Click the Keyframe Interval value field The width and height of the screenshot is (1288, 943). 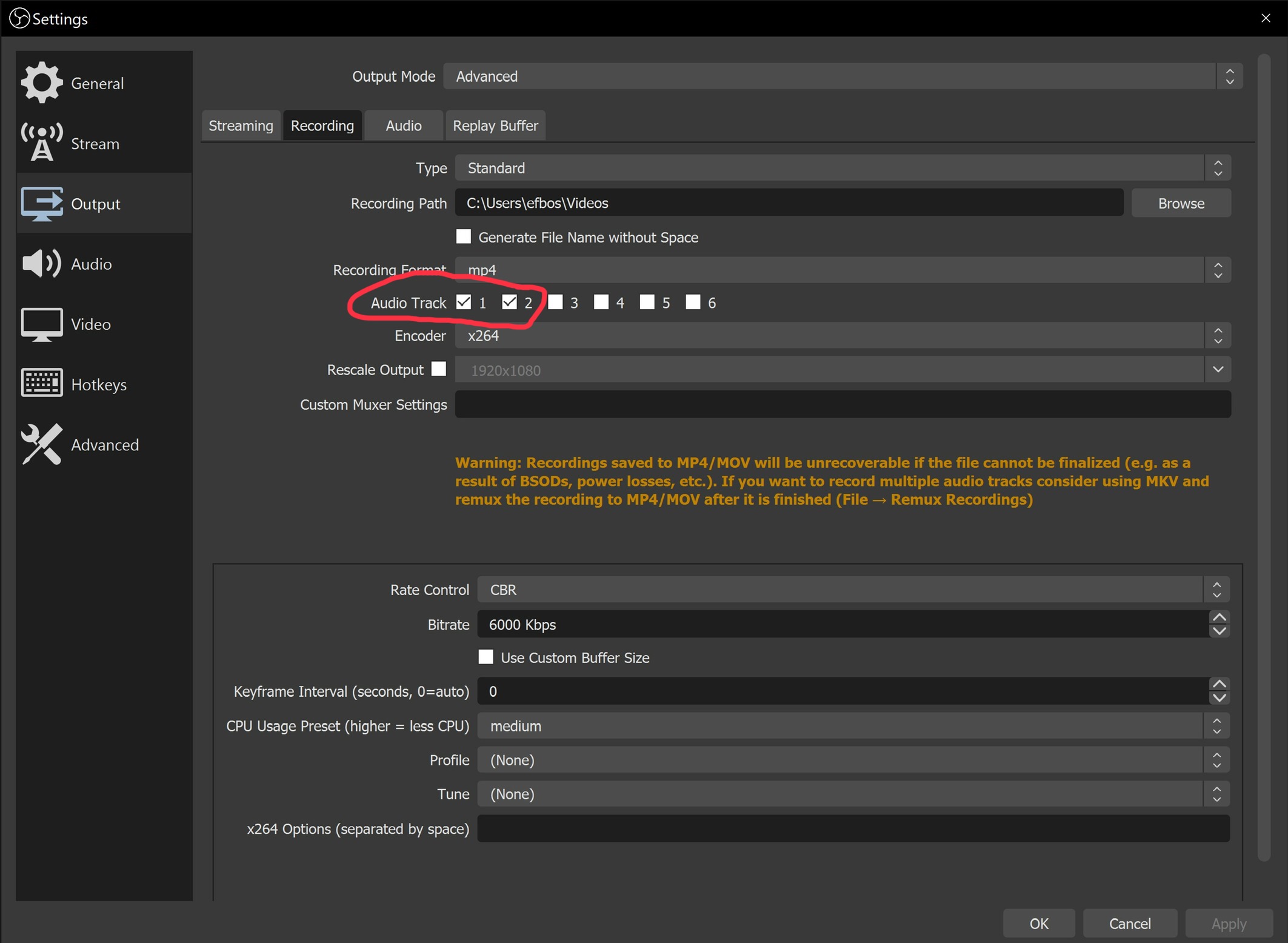tap(843, 691)
